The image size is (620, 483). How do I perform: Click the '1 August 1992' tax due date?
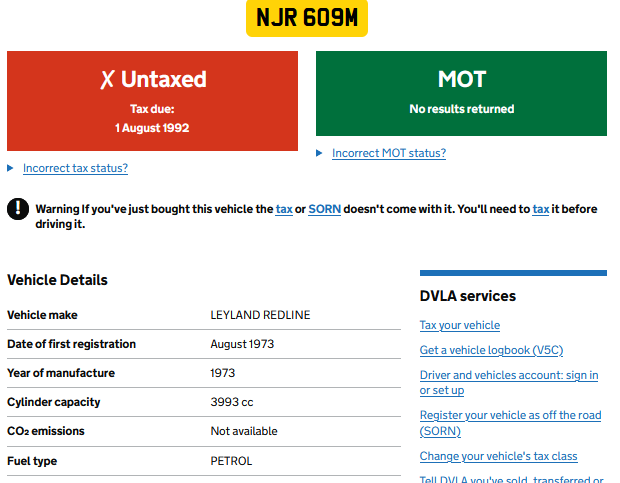[152, 128]
